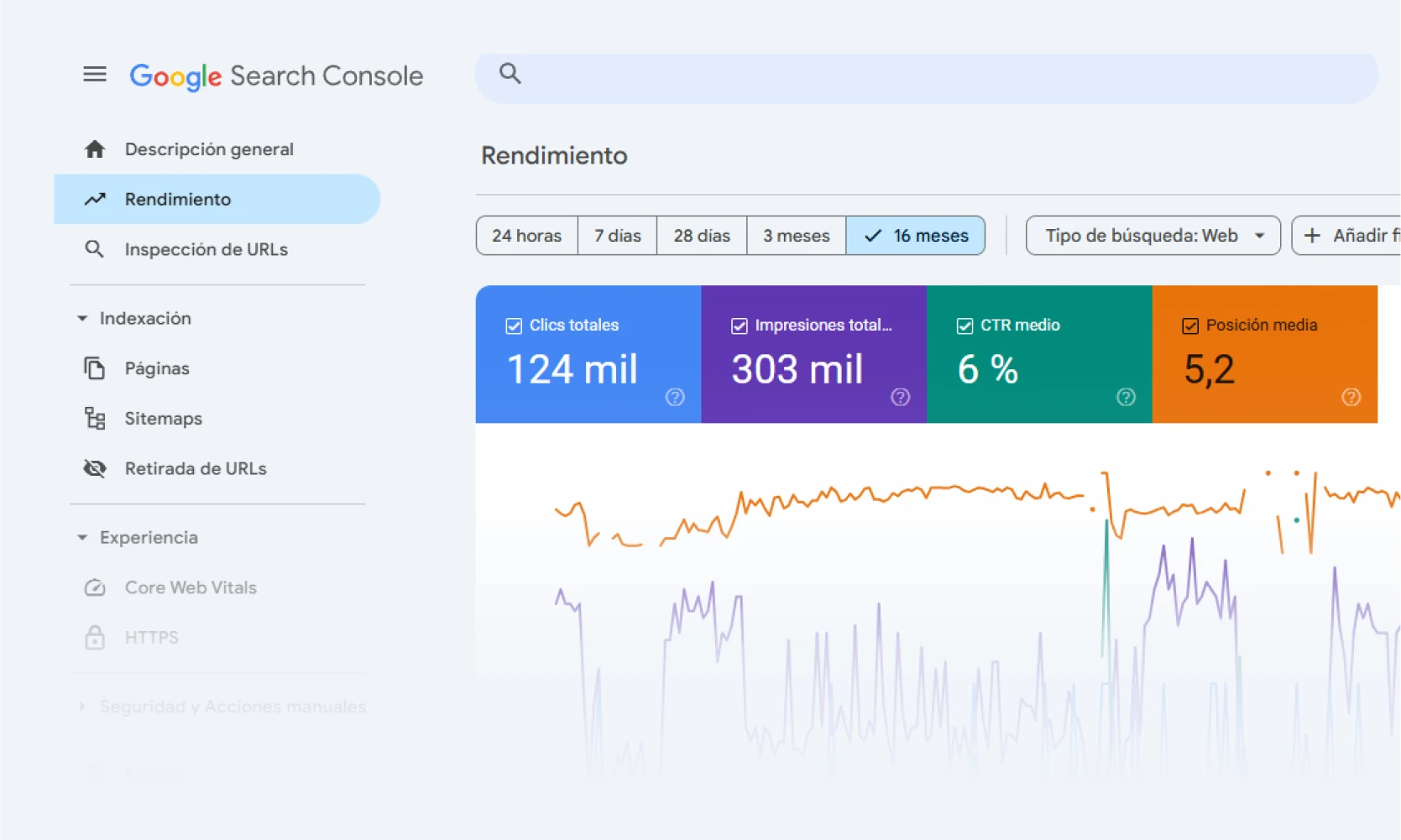Click the 6 % CTR value

[x=988, y=369]
